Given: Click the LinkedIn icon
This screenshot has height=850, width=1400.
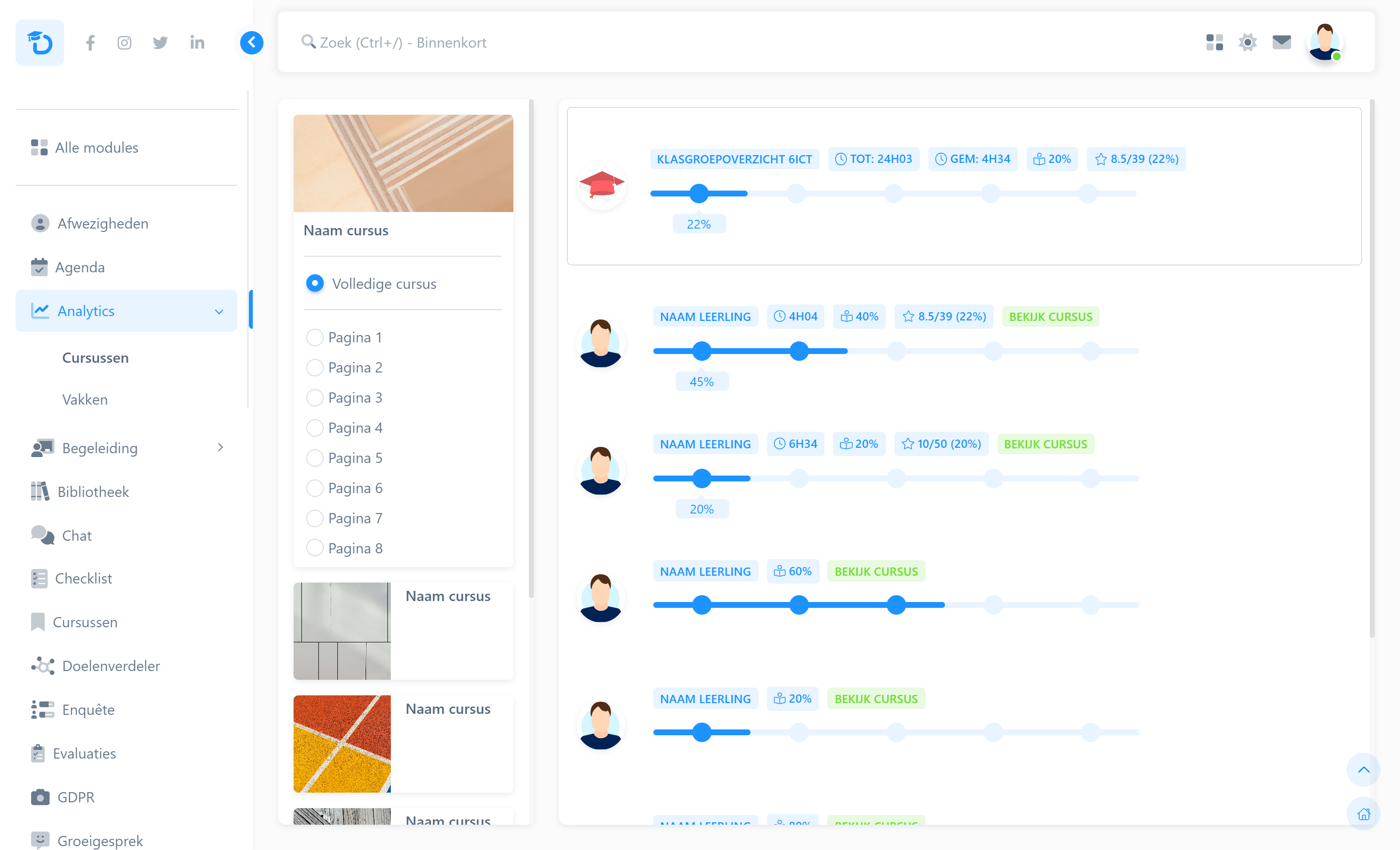Looking at the screenshot, I should pyautogui.click(x=197, y=43).
